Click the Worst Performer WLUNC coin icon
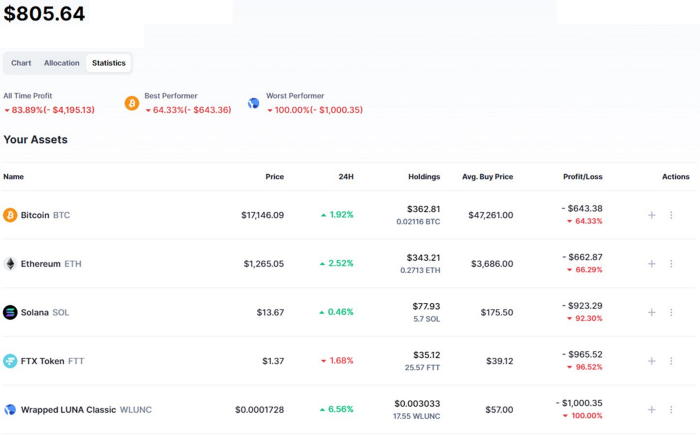Viewport: 700px width, 436px height. (254, 104)
